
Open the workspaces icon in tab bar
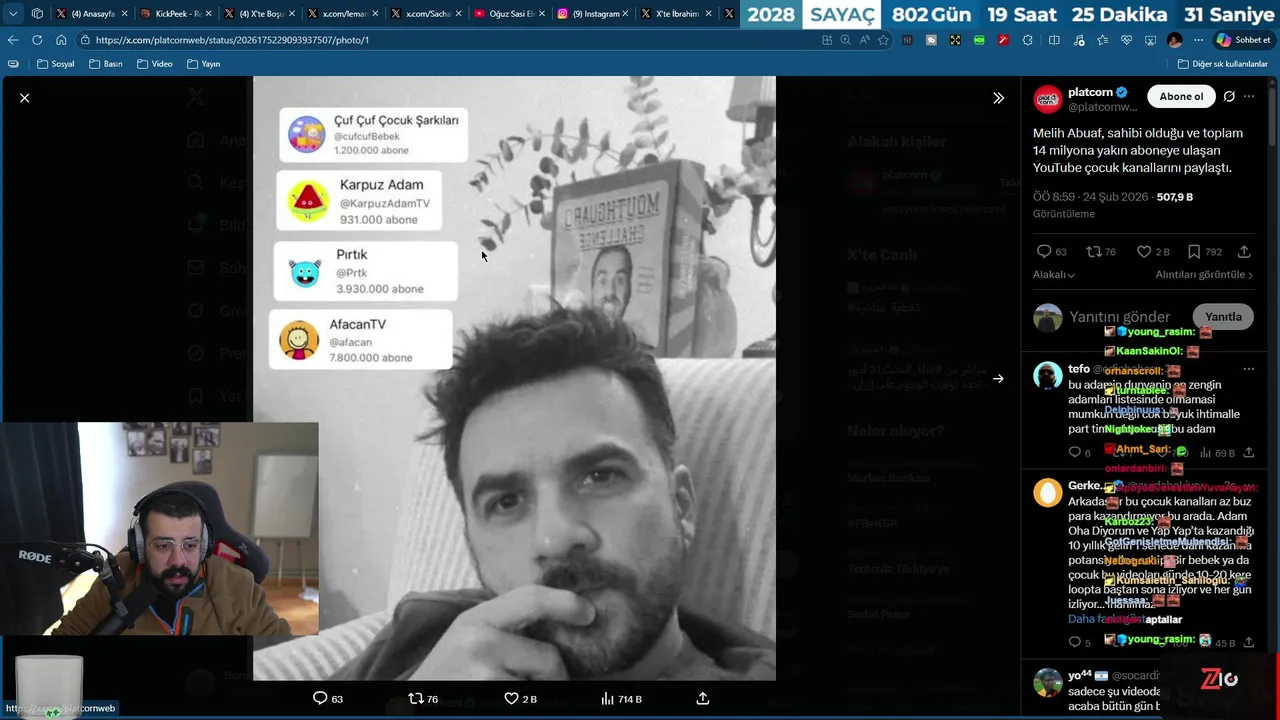click(x=37, y=14)
